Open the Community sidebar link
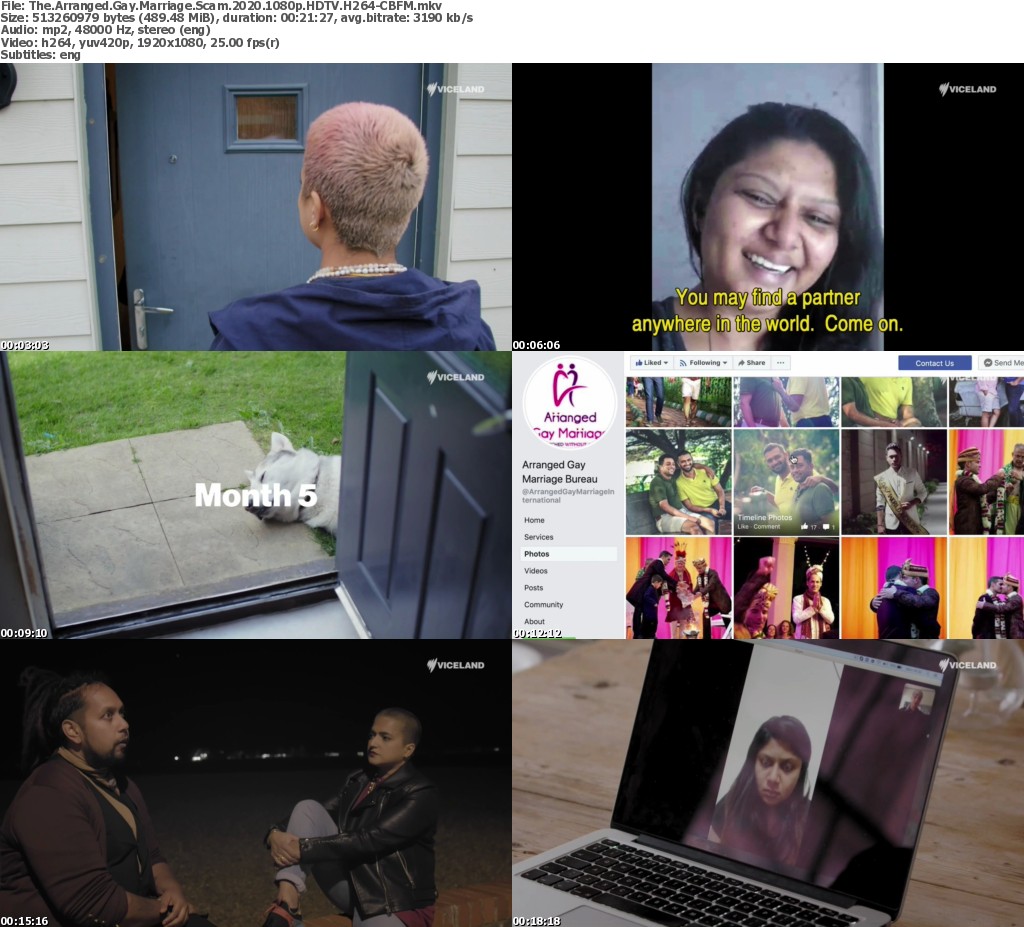 click(544, 605)
